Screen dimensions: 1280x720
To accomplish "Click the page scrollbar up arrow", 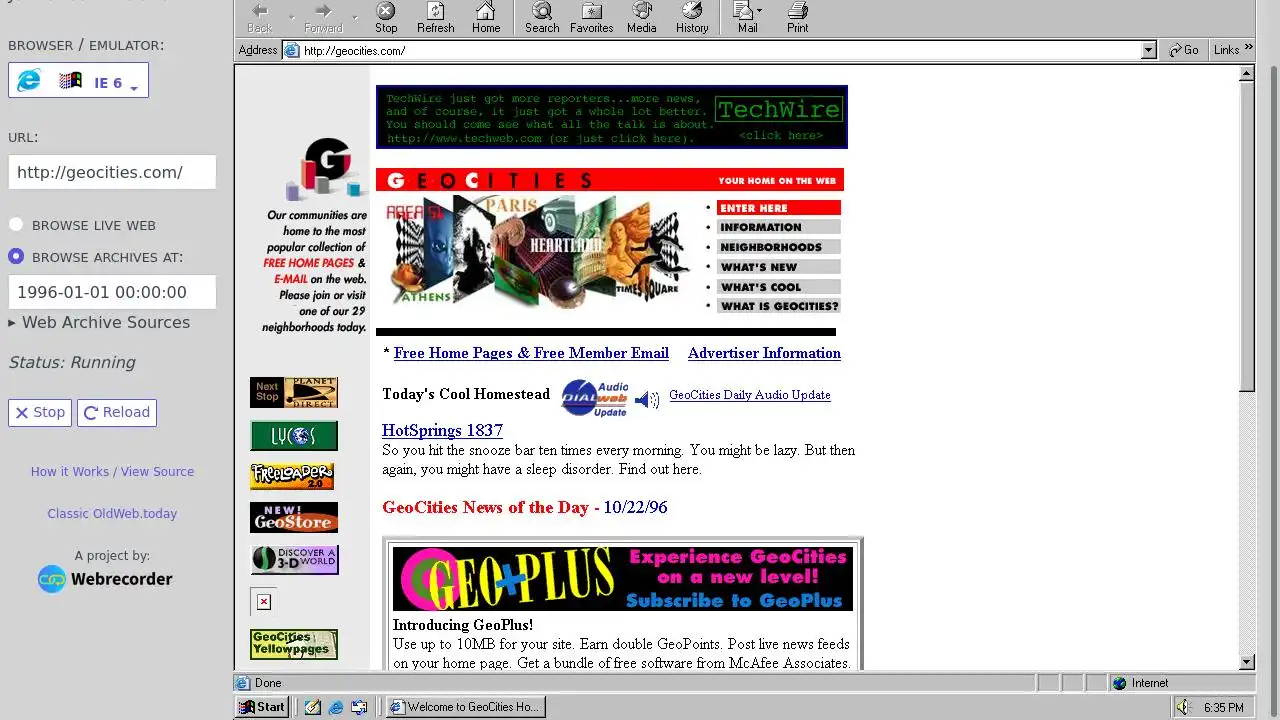I will click(1246, 73).
